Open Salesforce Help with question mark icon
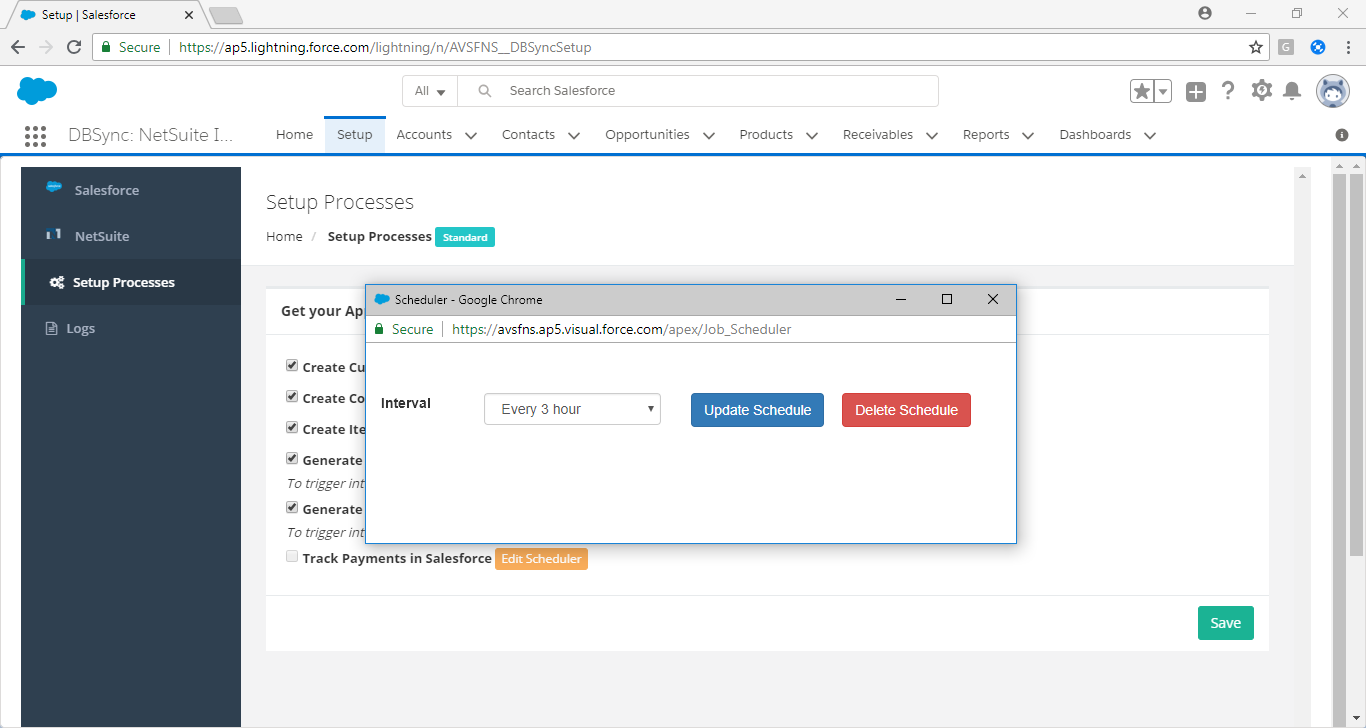Image resolution: width=1366 pixels, height=728 pixels. [x=1228, y=90]
